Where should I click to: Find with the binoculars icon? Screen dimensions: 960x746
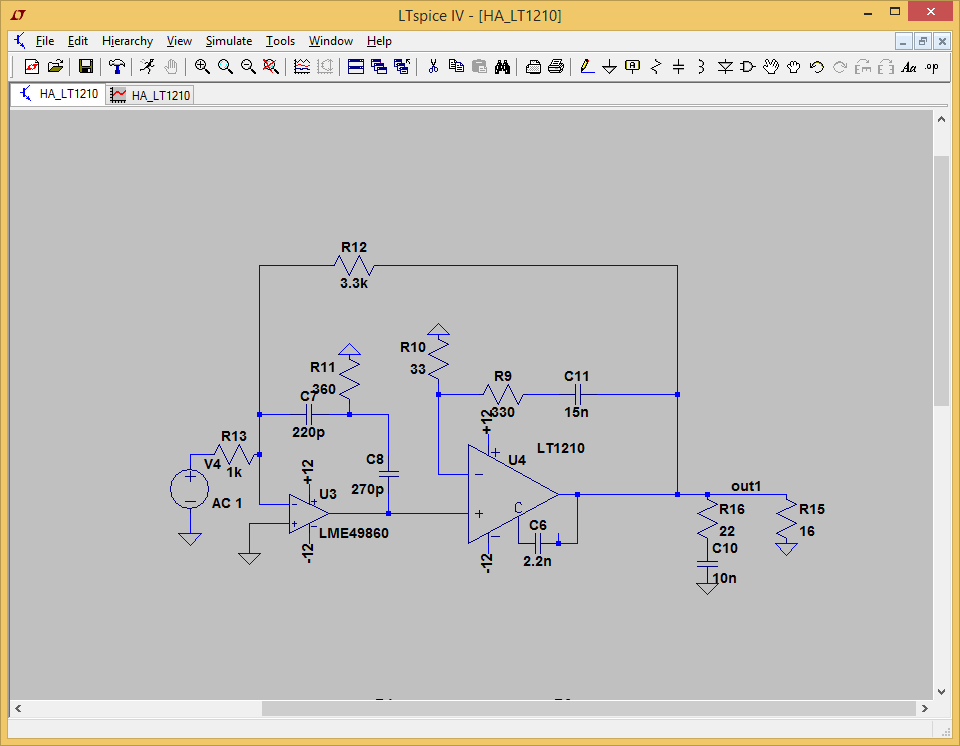[x=502, y=66]
